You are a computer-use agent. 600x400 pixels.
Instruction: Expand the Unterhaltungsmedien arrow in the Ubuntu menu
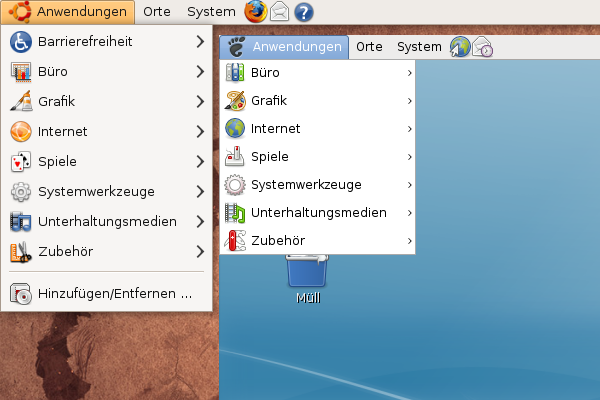pos(200,221)
